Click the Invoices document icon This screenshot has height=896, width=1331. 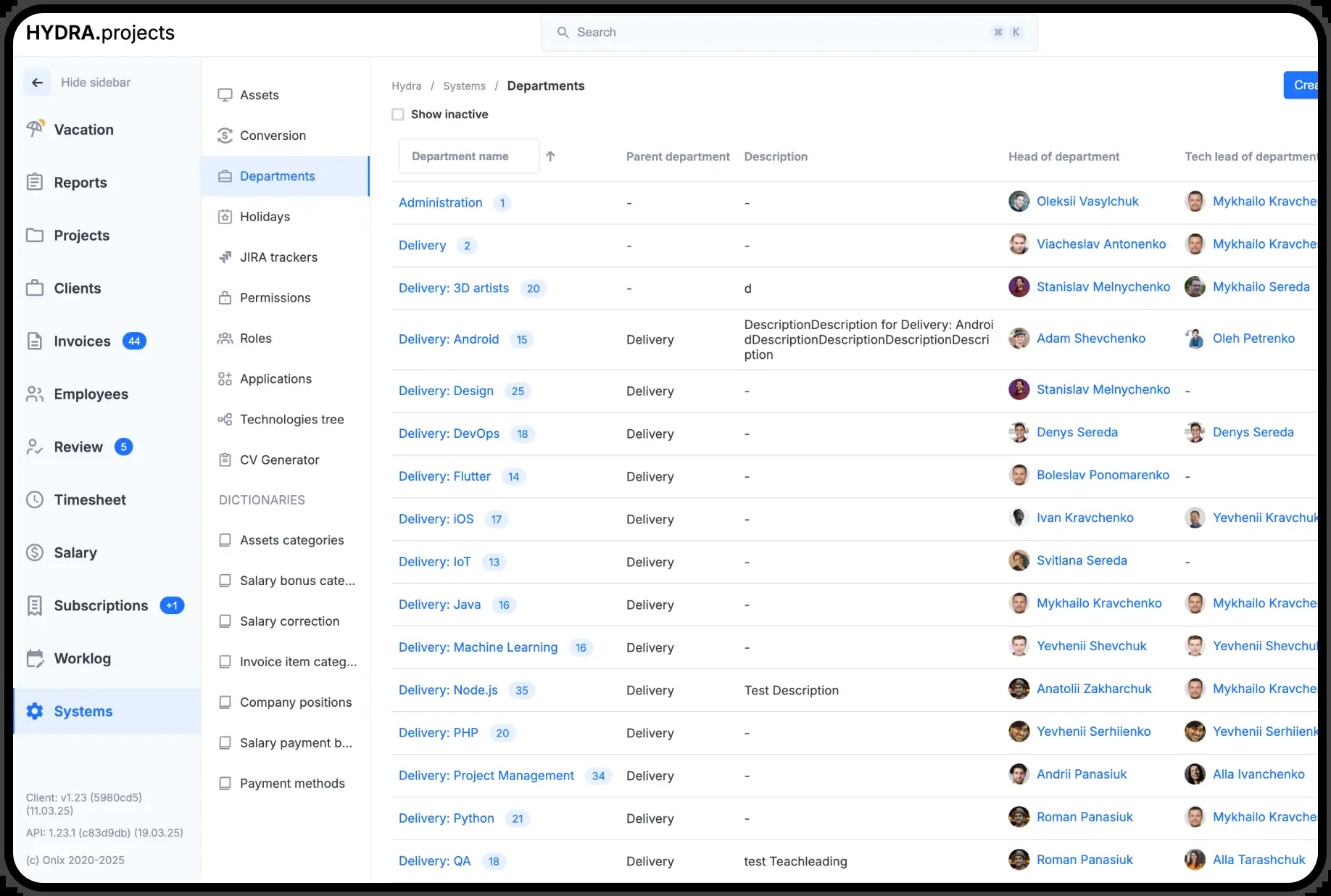tap(35, 341)
